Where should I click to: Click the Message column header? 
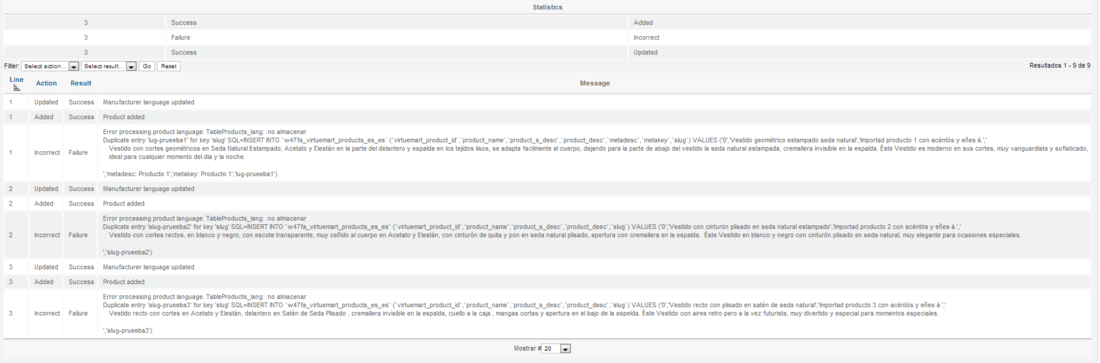[x=594, y=83]
